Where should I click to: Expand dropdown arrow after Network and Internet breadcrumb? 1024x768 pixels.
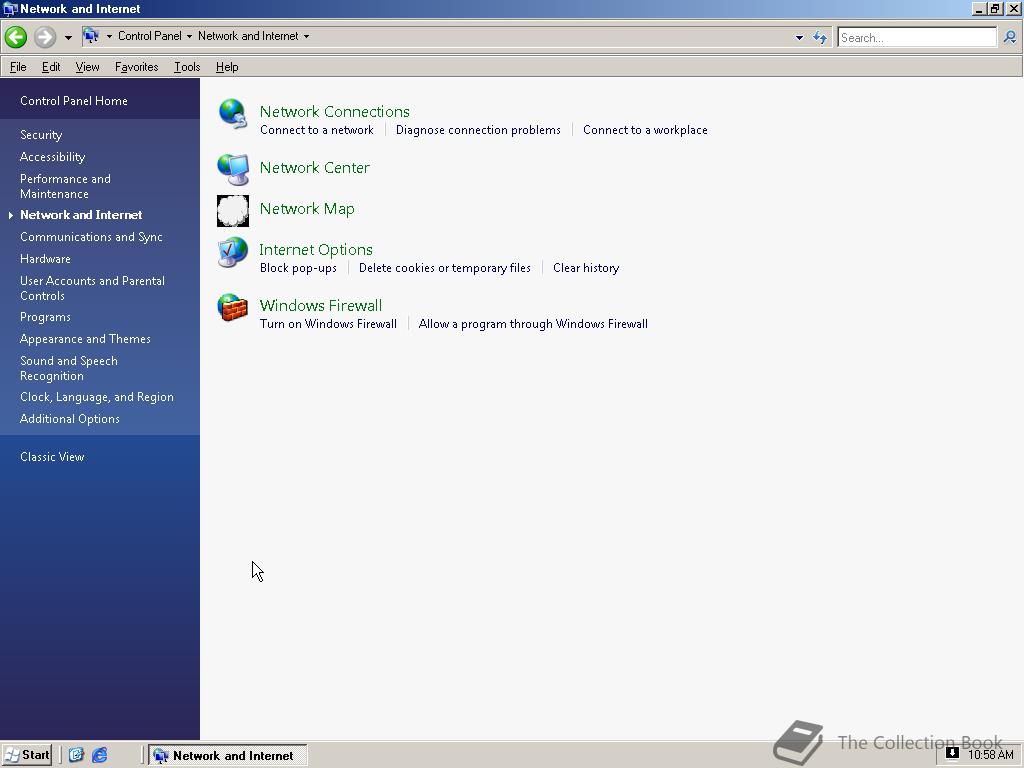click(x=306, y=37)
